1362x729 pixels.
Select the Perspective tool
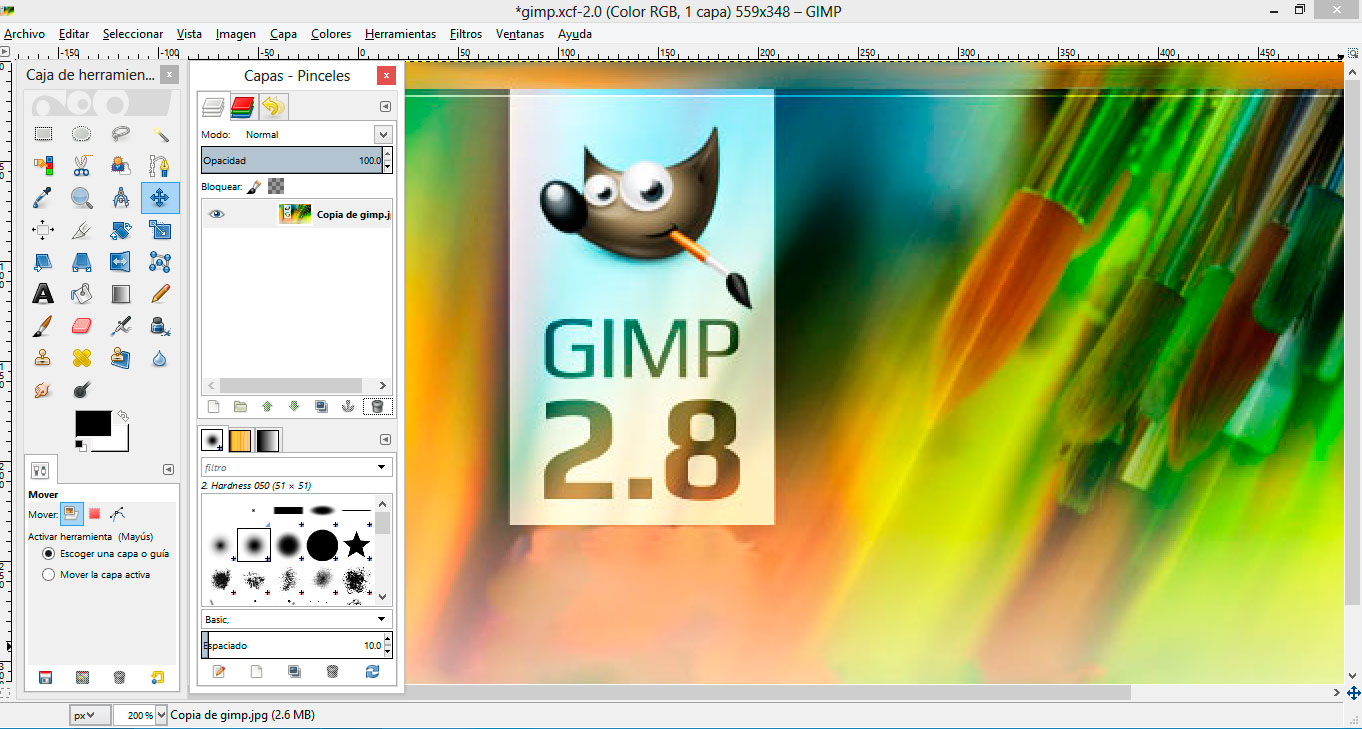pyautogui.click(x=82, y=262)
